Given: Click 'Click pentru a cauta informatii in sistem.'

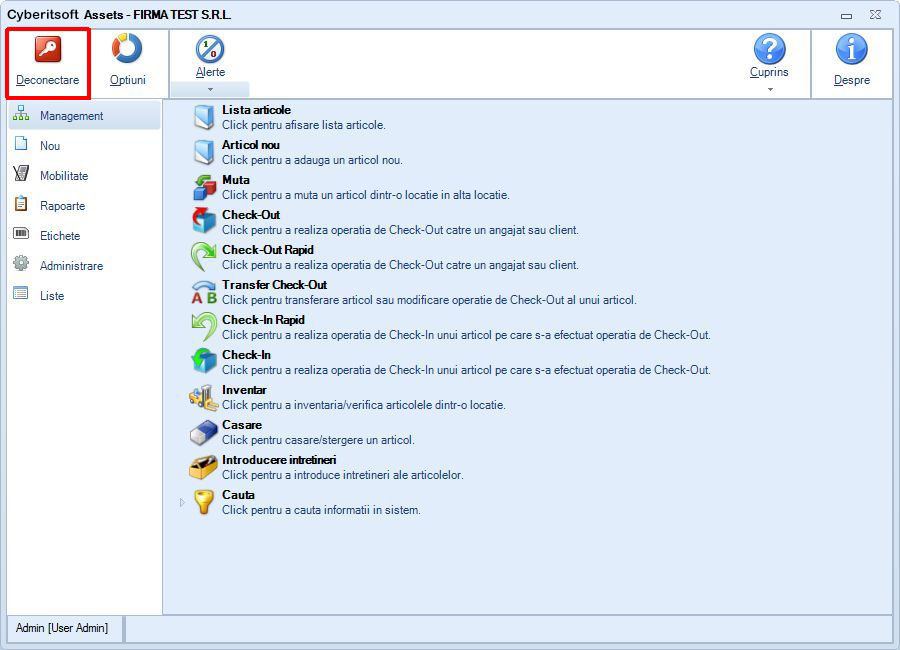Looking at the screenshot, I should coord(321,510).
